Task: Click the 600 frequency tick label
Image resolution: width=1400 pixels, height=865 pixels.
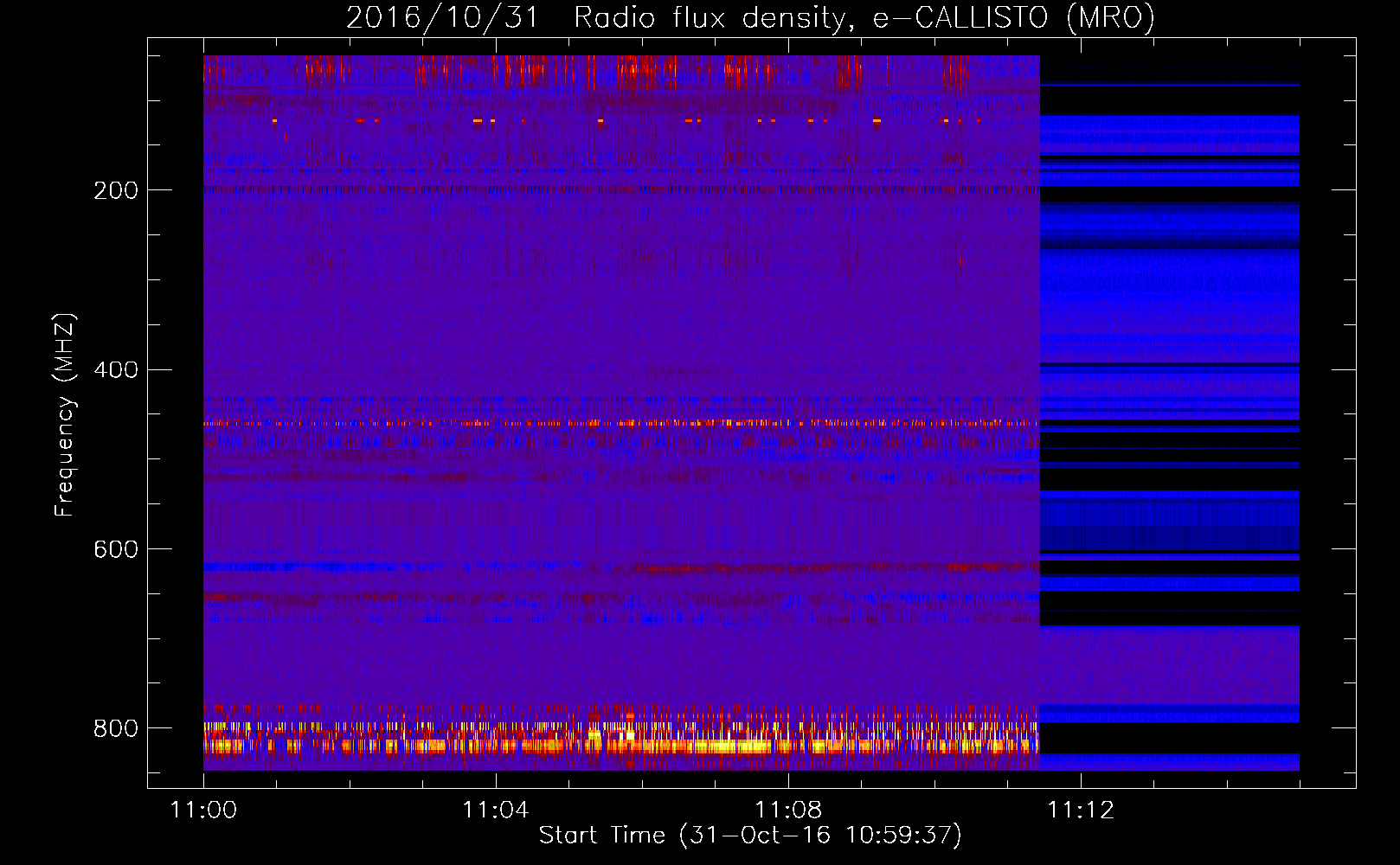Action: [116, 549]
